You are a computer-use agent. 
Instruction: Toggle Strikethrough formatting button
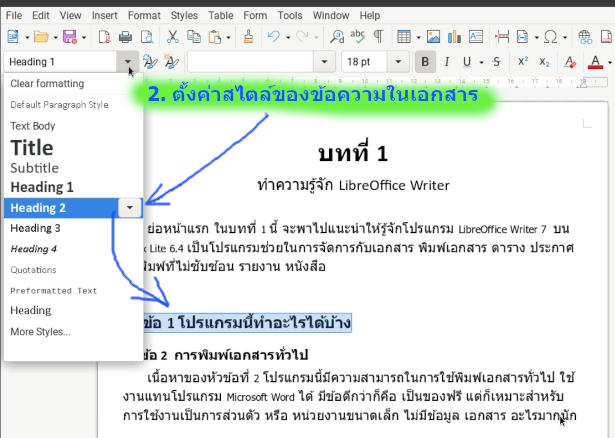[x=497, y=62]
